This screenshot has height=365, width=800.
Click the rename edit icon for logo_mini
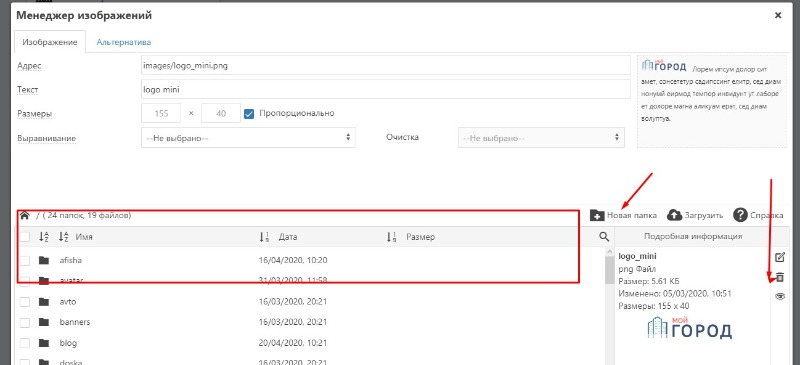[x=780, y=257]
